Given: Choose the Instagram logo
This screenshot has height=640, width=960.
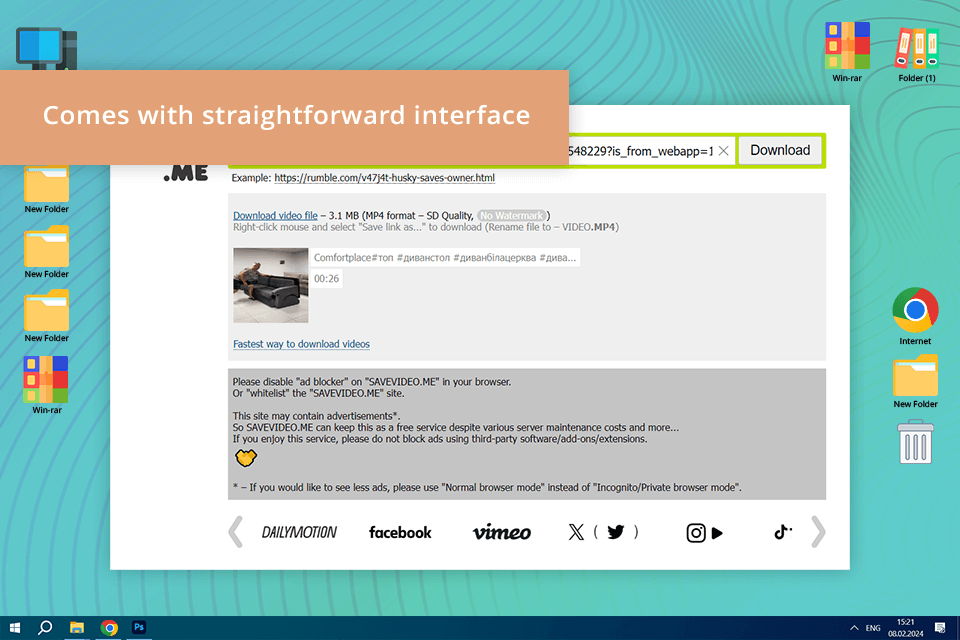Looking at the screenshot, I should pos(696,533).
